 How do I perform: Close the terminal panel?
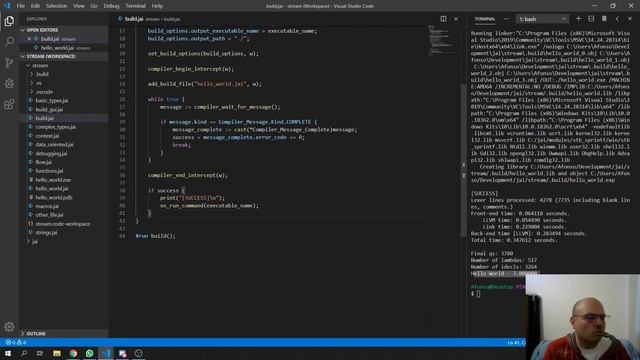click(630, 19)
